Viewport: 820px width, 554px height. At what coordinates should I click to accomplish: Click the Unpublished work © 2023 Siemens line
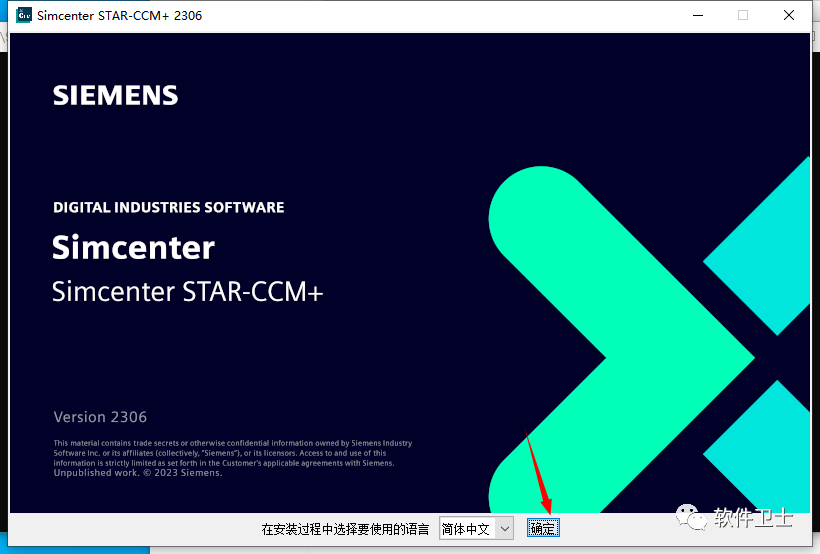pyautogui.click(x=138, y=473)
